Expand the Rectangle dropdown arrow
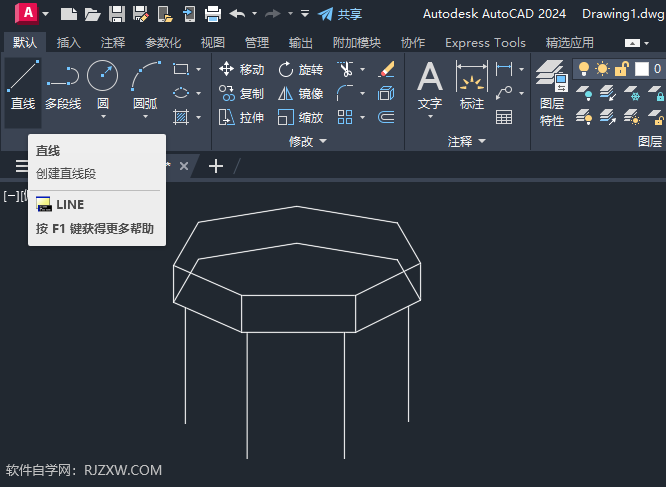This screenshot has width=666, height=487. tap(198, 69)
